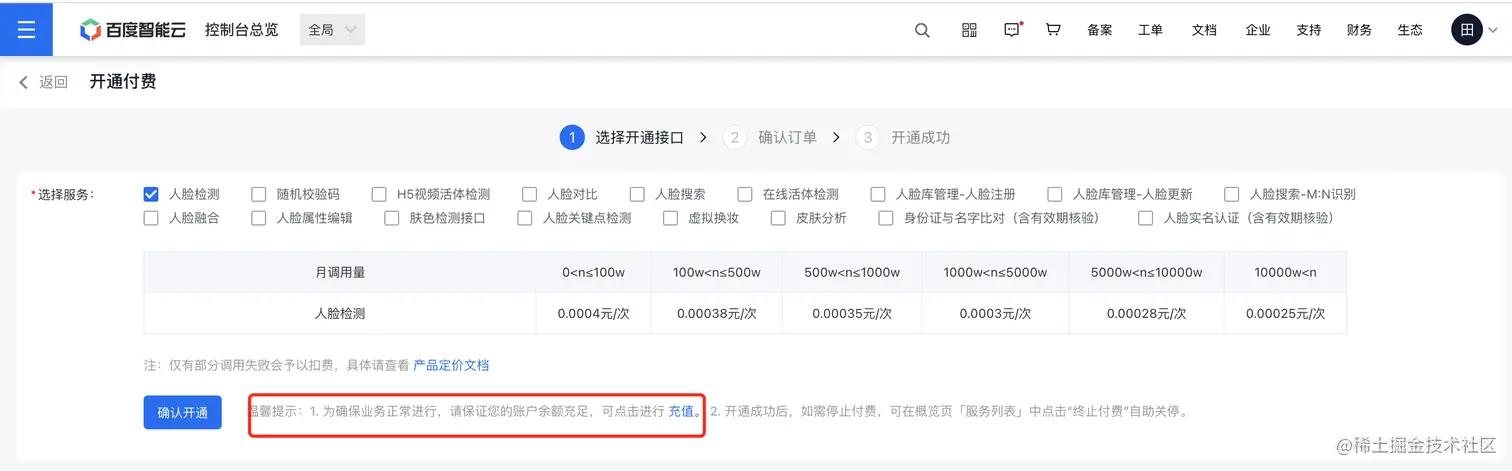Check the 身份证与名字比对 checkbox
Viewport: 1512px width, 471px height.
tap(886, 218)
